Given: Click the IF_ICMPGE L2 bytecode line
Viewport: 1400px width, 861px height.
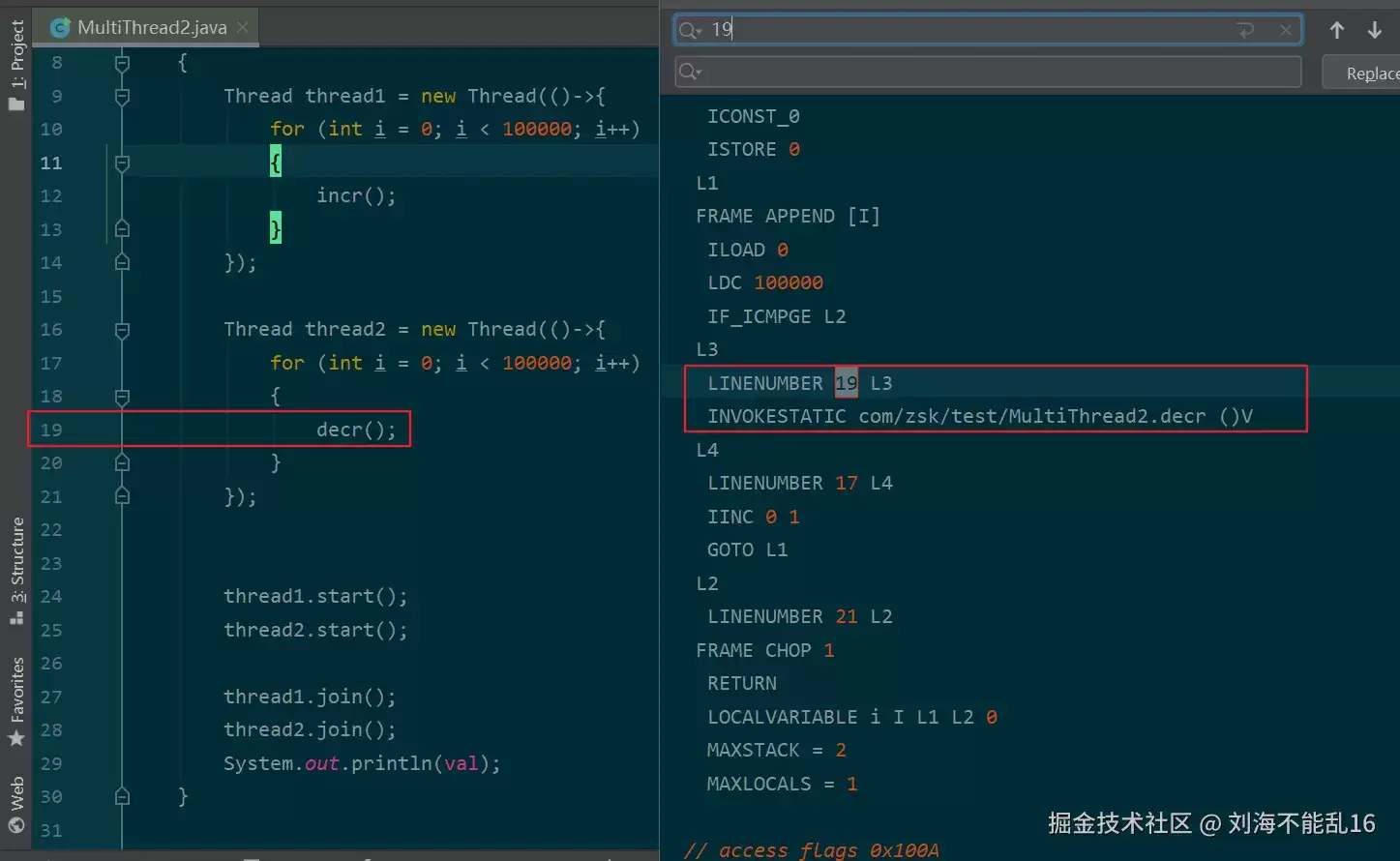Looking at the screenshot, I should click(776, 316).
